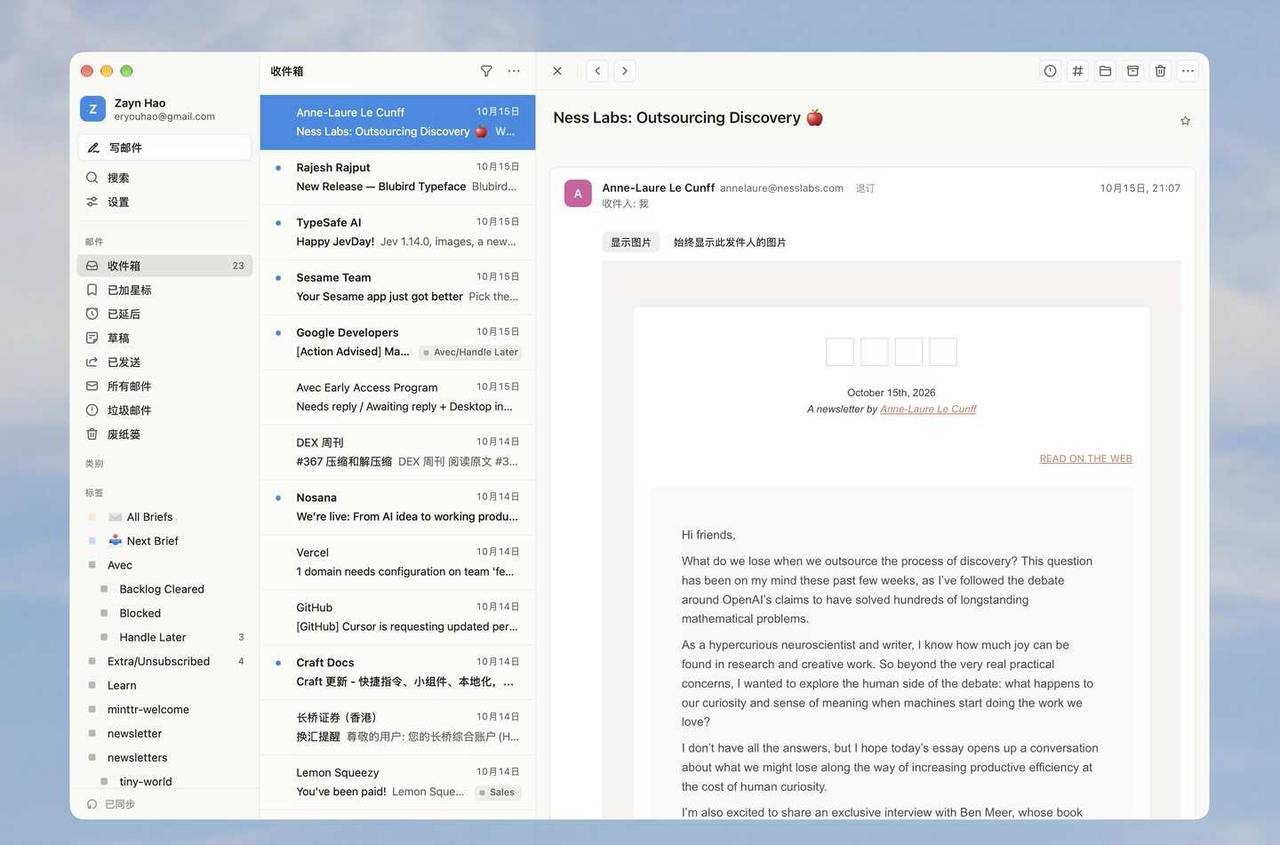Open the READ ON THE WEB link
The height and width of the screenshot is (845, 1280).
coord(1086,459)
